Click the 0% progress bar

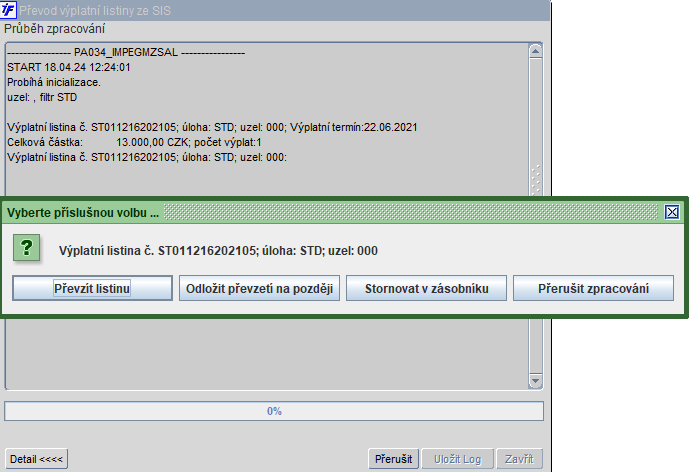click(x=274, y=411)
